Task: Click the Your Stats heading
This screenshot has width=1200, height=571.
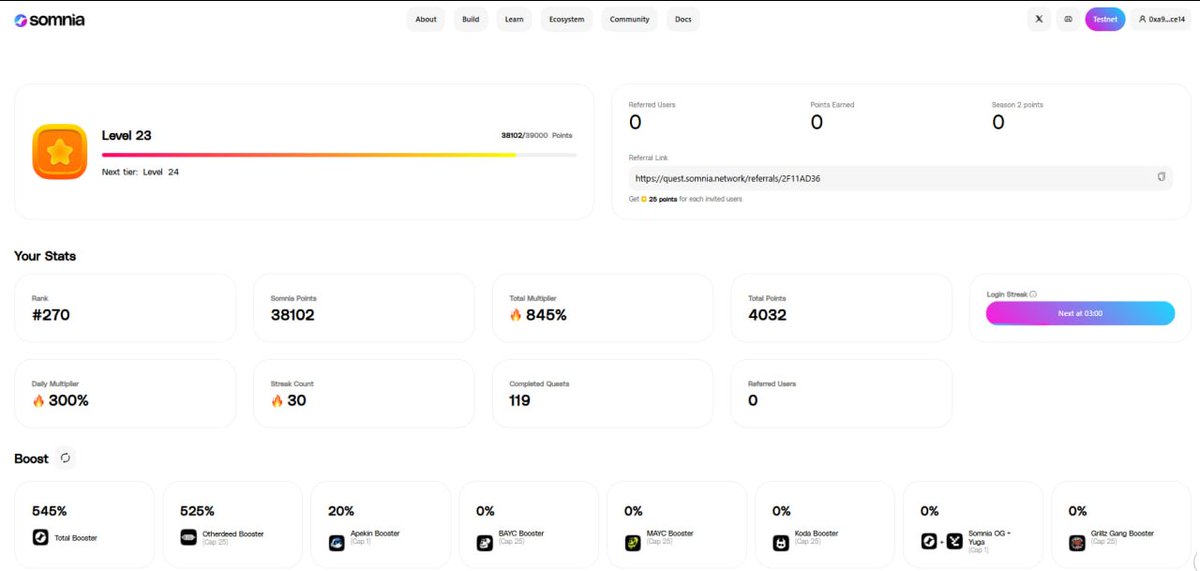Action: pos(45,256)
